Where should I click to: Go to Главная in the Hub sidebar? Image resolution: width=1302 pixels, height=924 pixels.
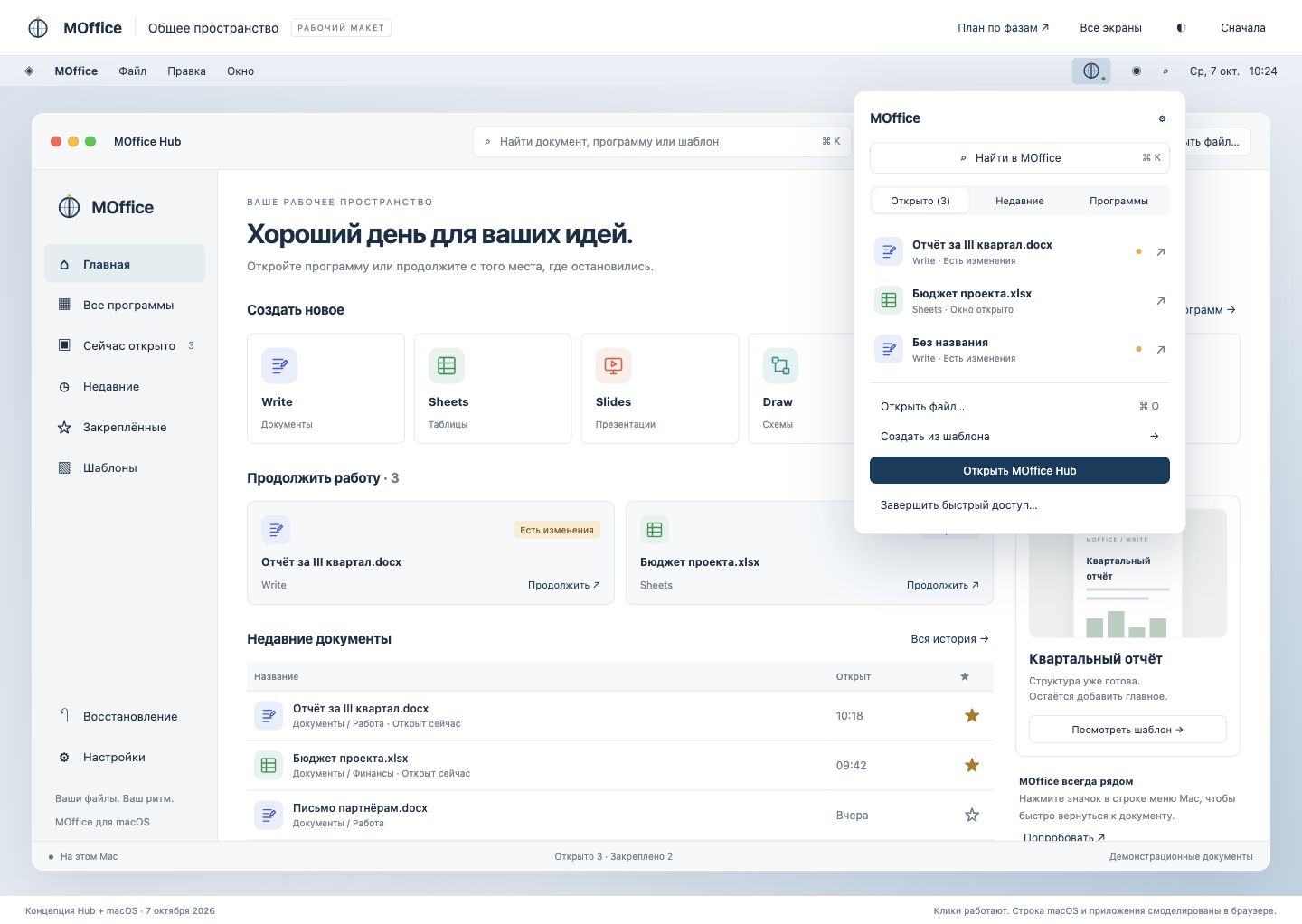(125, 264)
